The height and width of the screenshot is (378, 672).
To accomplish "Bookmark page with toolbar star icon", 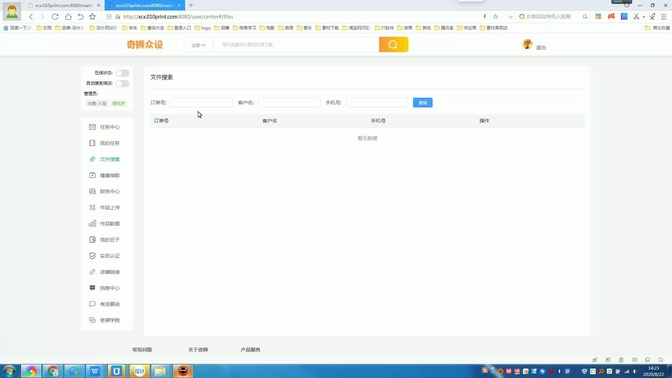I will (92, 17).
